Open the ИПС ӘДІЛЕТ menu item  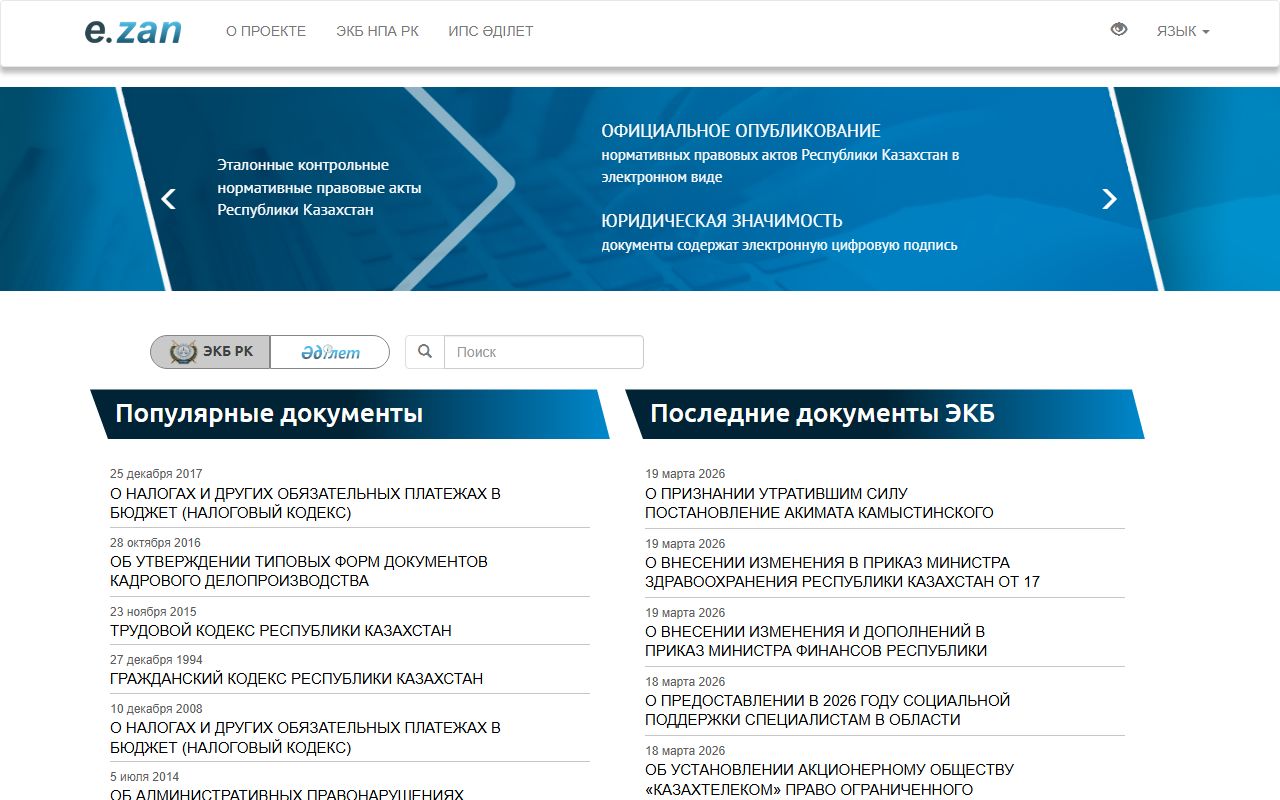[x=491, y=31]
